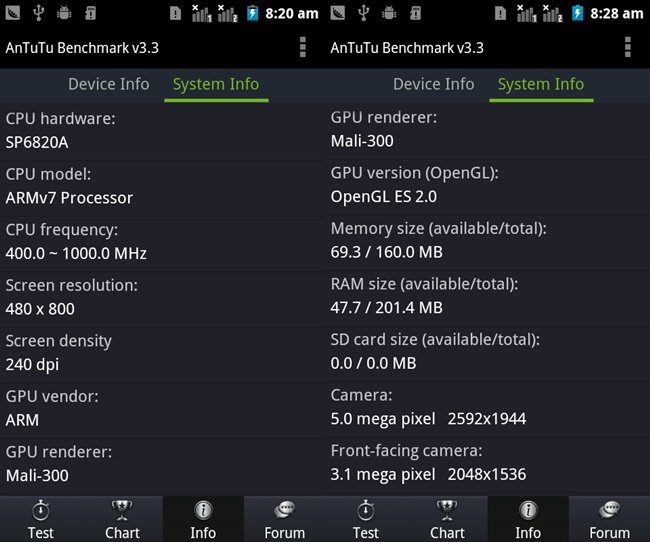
Task: Tap the RAM size 47.7 / 201.4 MB row
Action: coord(487,296)
